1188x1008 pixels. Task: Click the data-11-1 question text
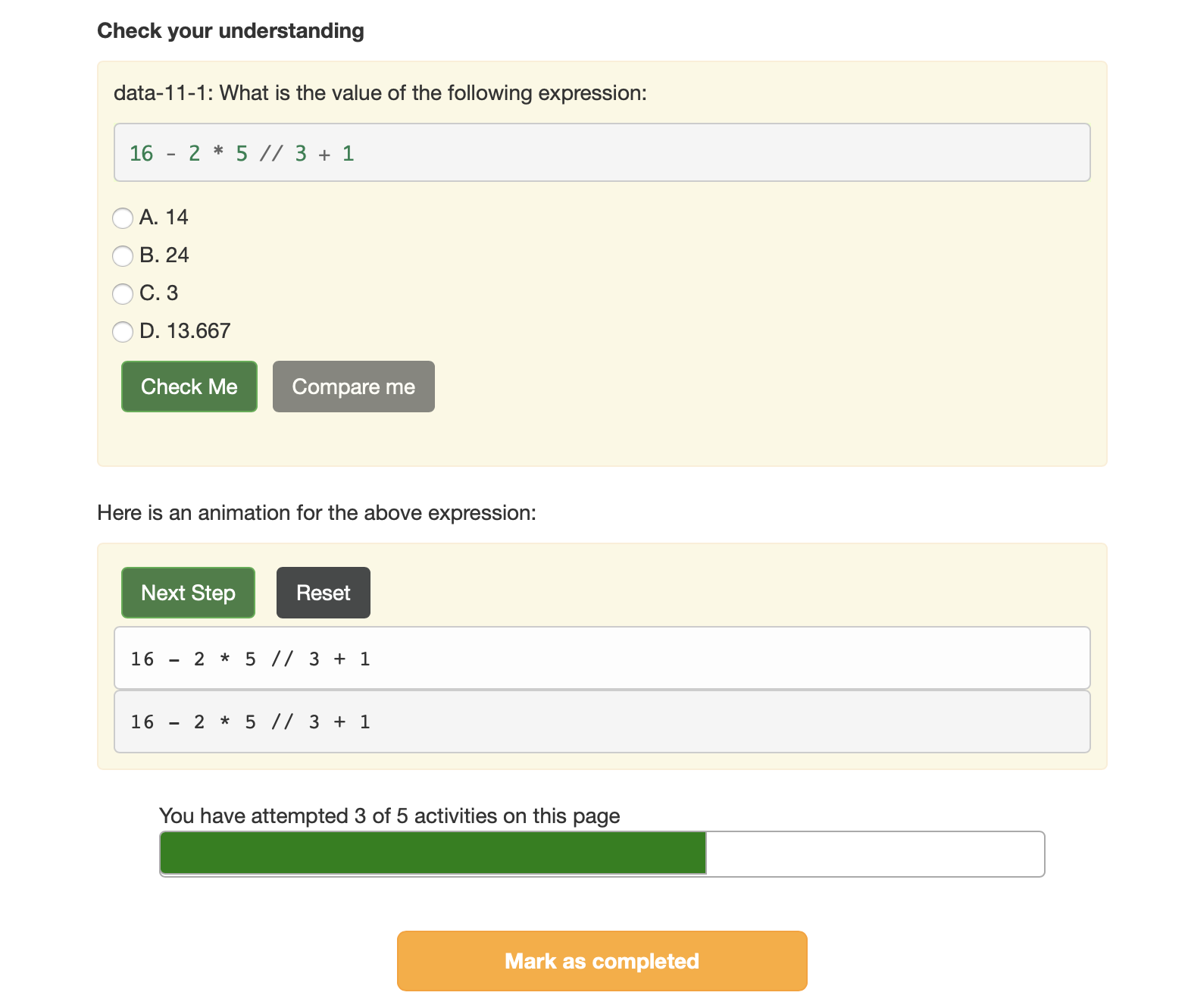(380, 92)
